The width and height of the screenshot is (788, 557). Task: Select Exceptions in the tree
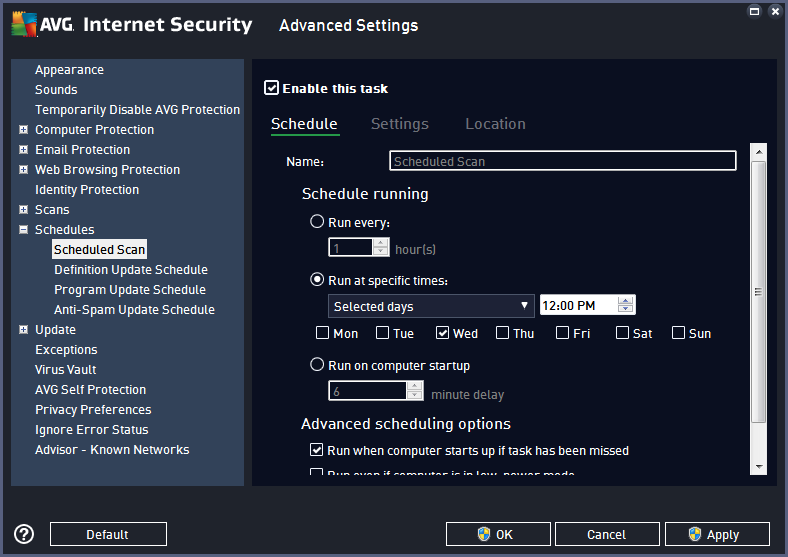pos(66,350)
